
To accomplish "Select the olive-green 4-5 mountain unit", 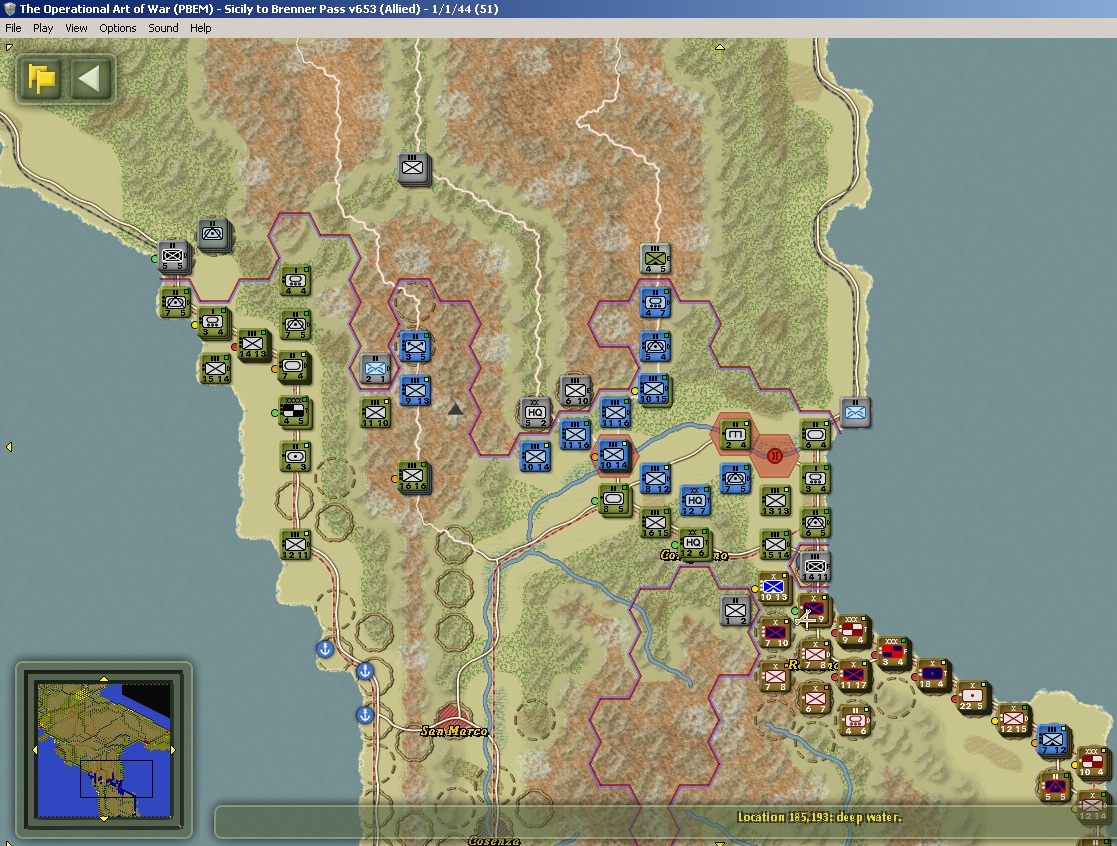I will tap(655, 259).
